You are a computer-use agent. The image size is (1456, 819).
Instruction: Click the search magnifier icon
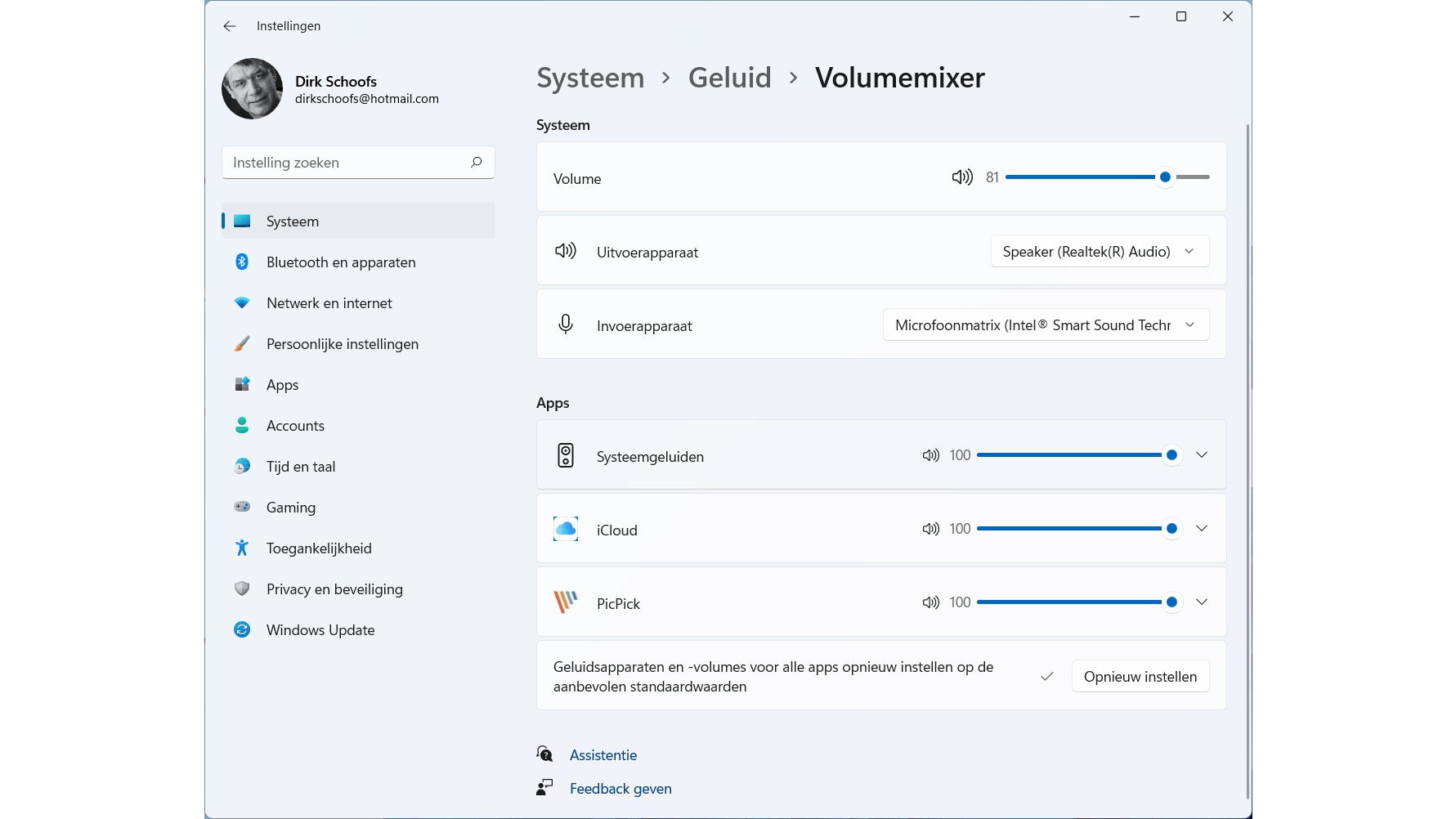(x=477, y=162)
